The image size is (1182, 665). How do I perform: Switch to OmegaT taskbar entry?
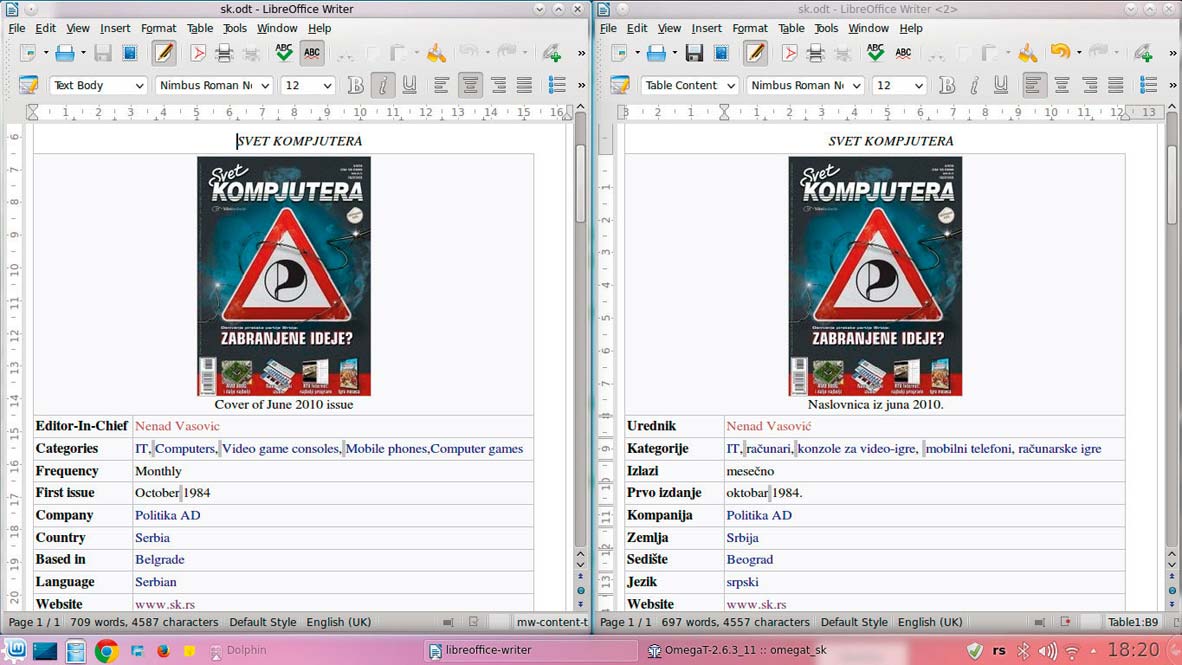click(737, 650)
